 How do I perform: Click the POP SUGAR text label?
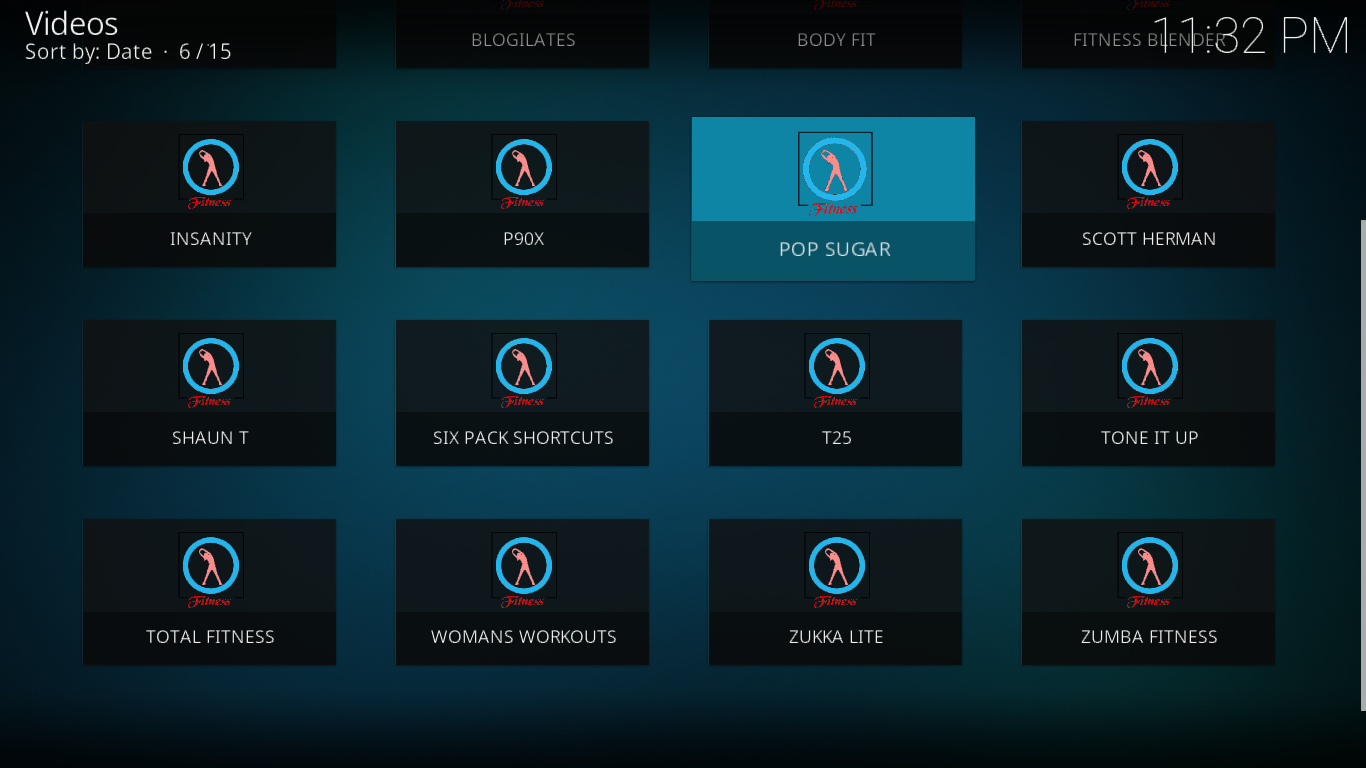coord(835,250)
